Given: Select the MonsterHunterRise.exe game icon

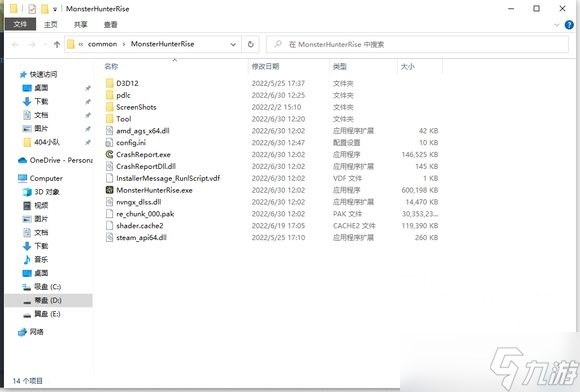Looking at the screenshot, I should point(109,190).
